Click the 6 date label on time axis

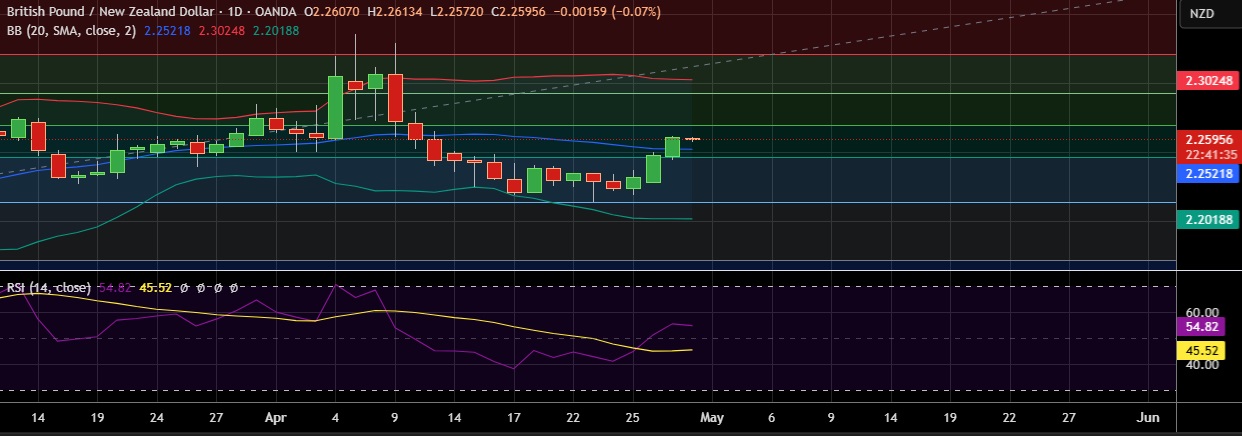(771, 417)
